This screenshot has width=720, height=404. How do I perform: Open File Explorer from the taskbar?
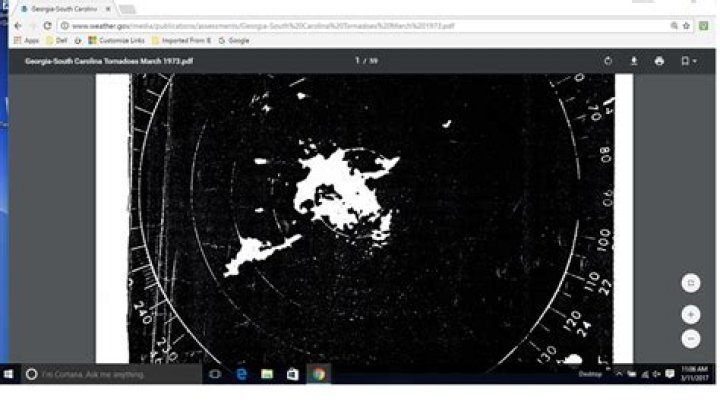267,374
